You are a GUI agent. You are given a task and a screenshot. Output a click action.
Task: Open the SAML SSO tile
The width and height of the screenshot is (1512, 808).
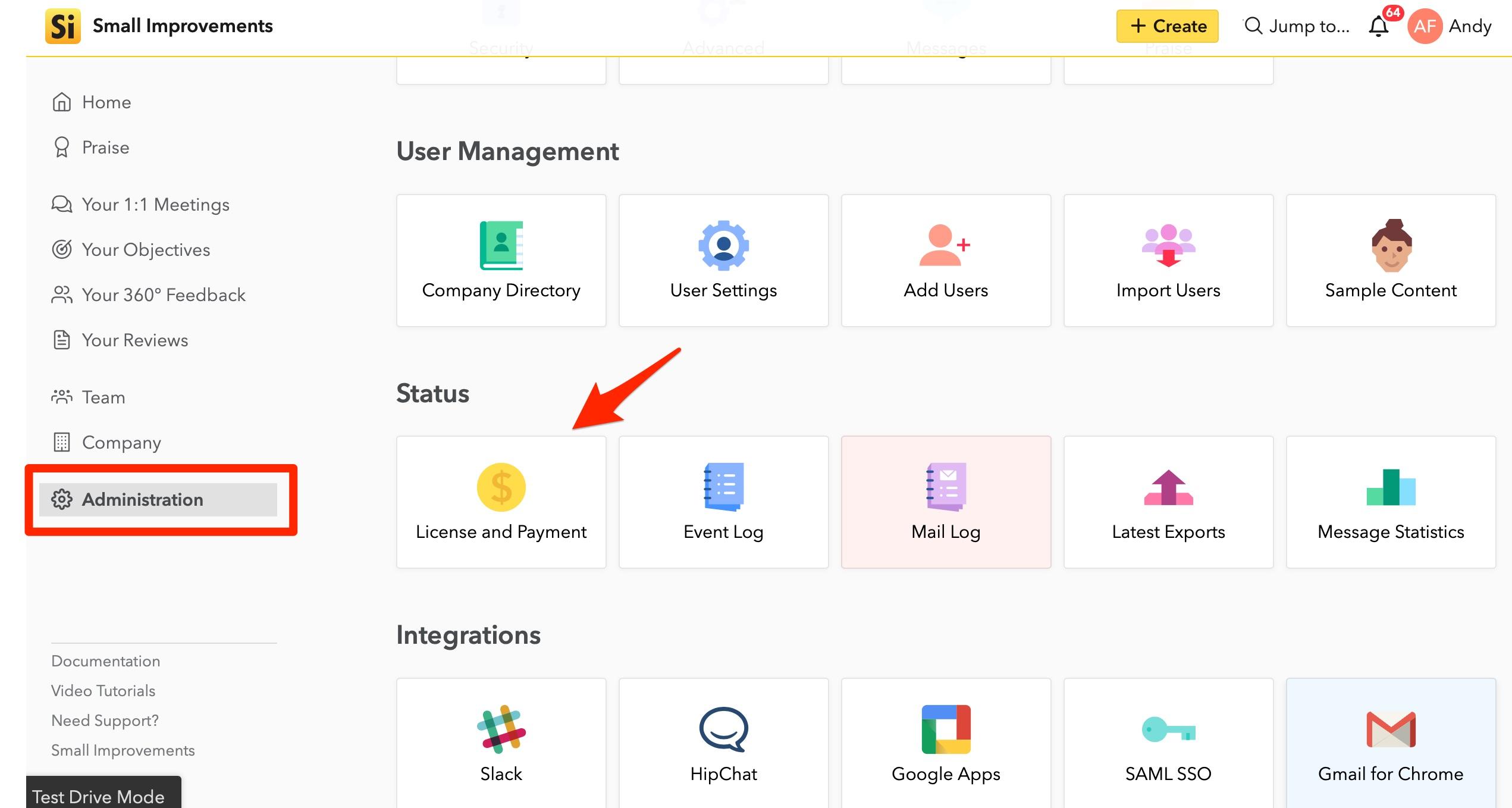click(x=1168, y=744)
